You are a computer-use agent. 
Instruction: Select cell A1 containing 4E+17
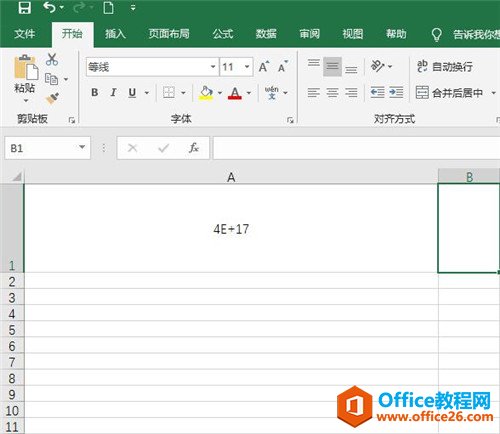coord(231,229)
